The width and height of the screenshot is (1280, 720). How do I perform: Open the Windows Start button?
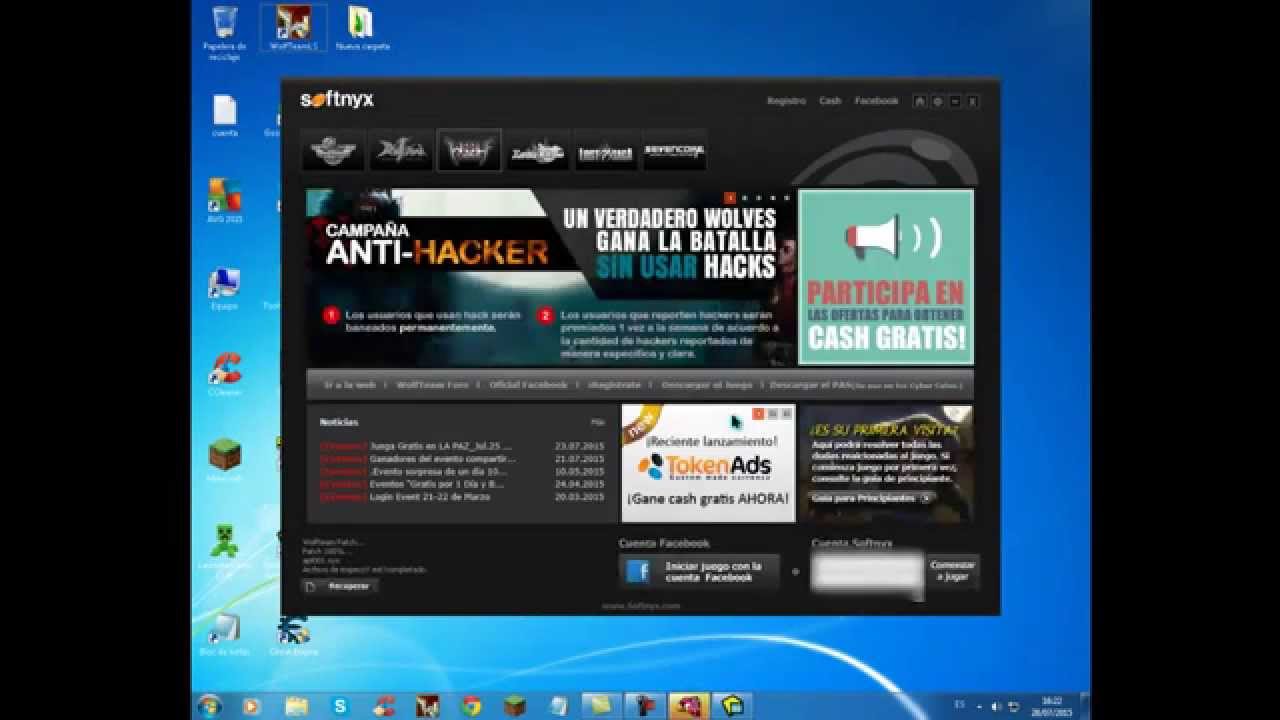[209, 705]
